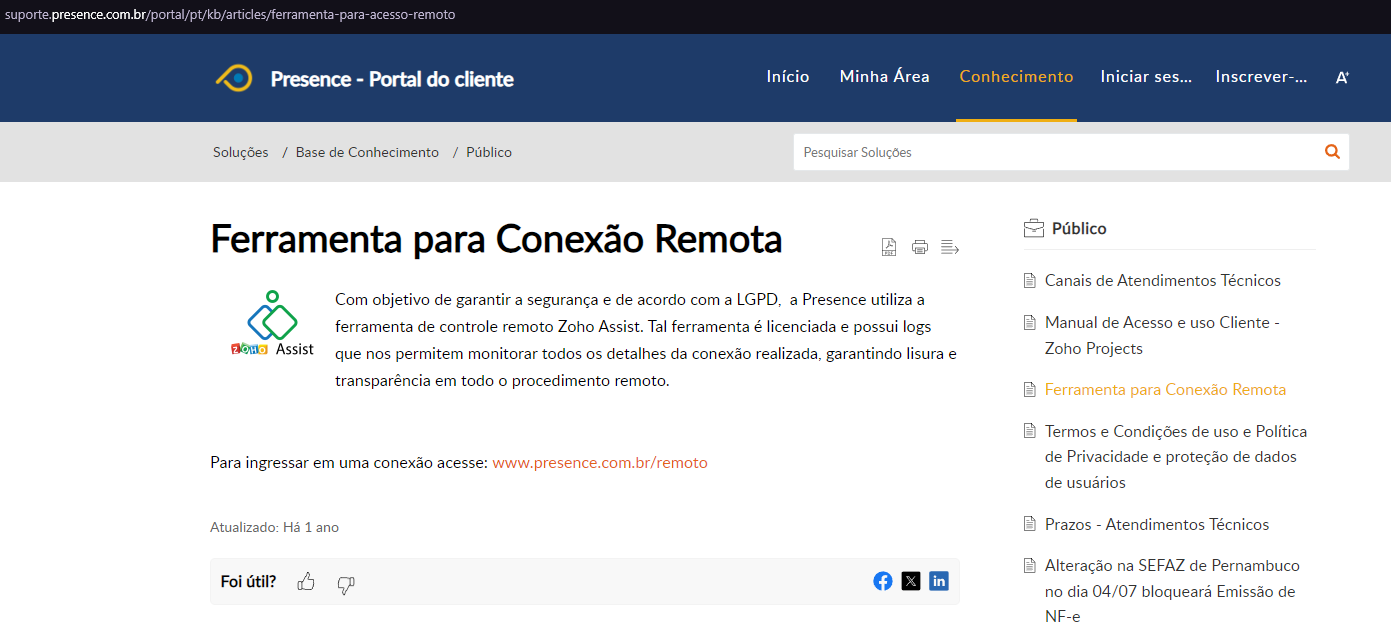Click the Público breadcrumb link
This screenshot has width=1391, height=643.
point(489,152)
